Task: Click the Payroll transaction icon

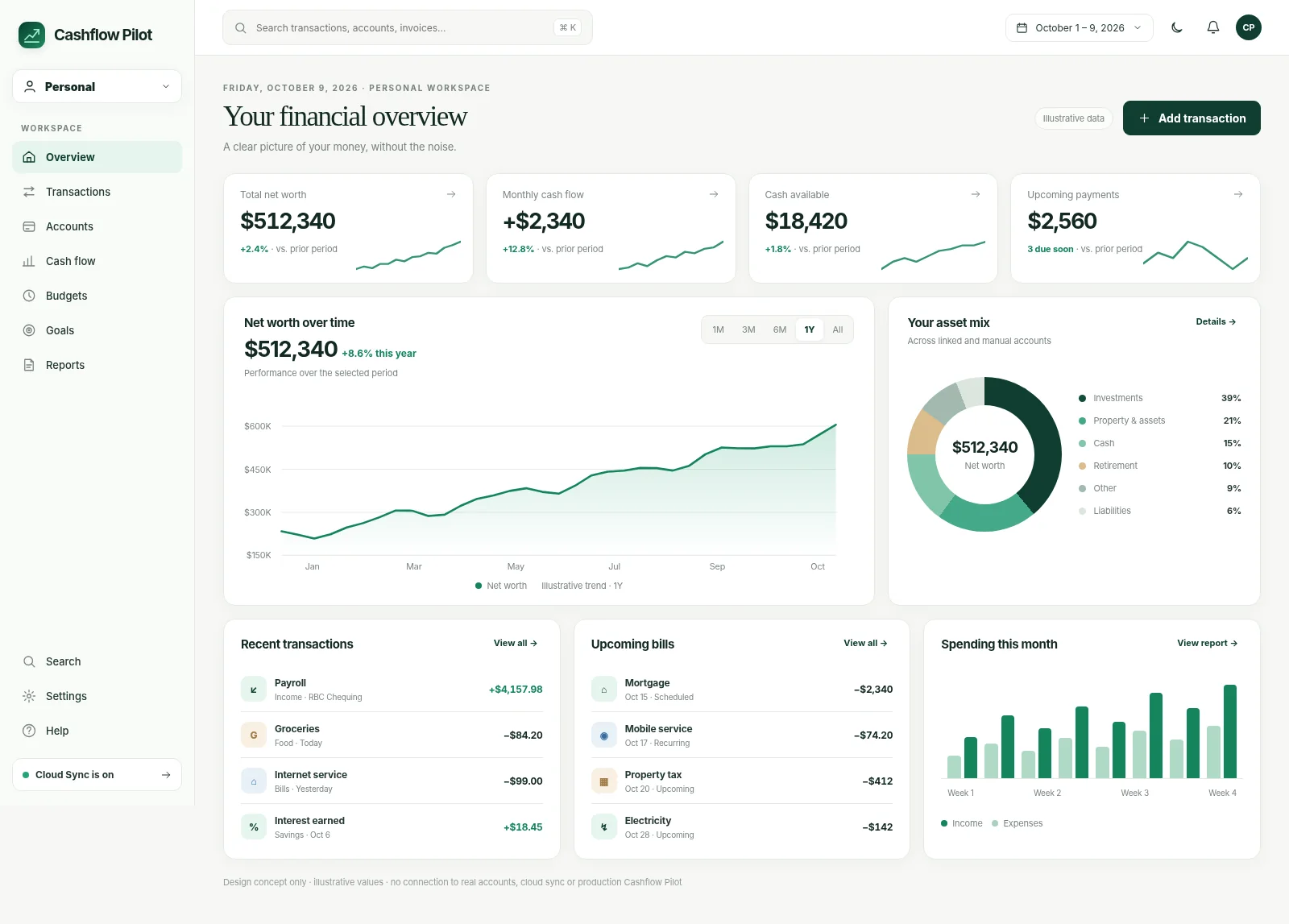Action: pos(254,690)
